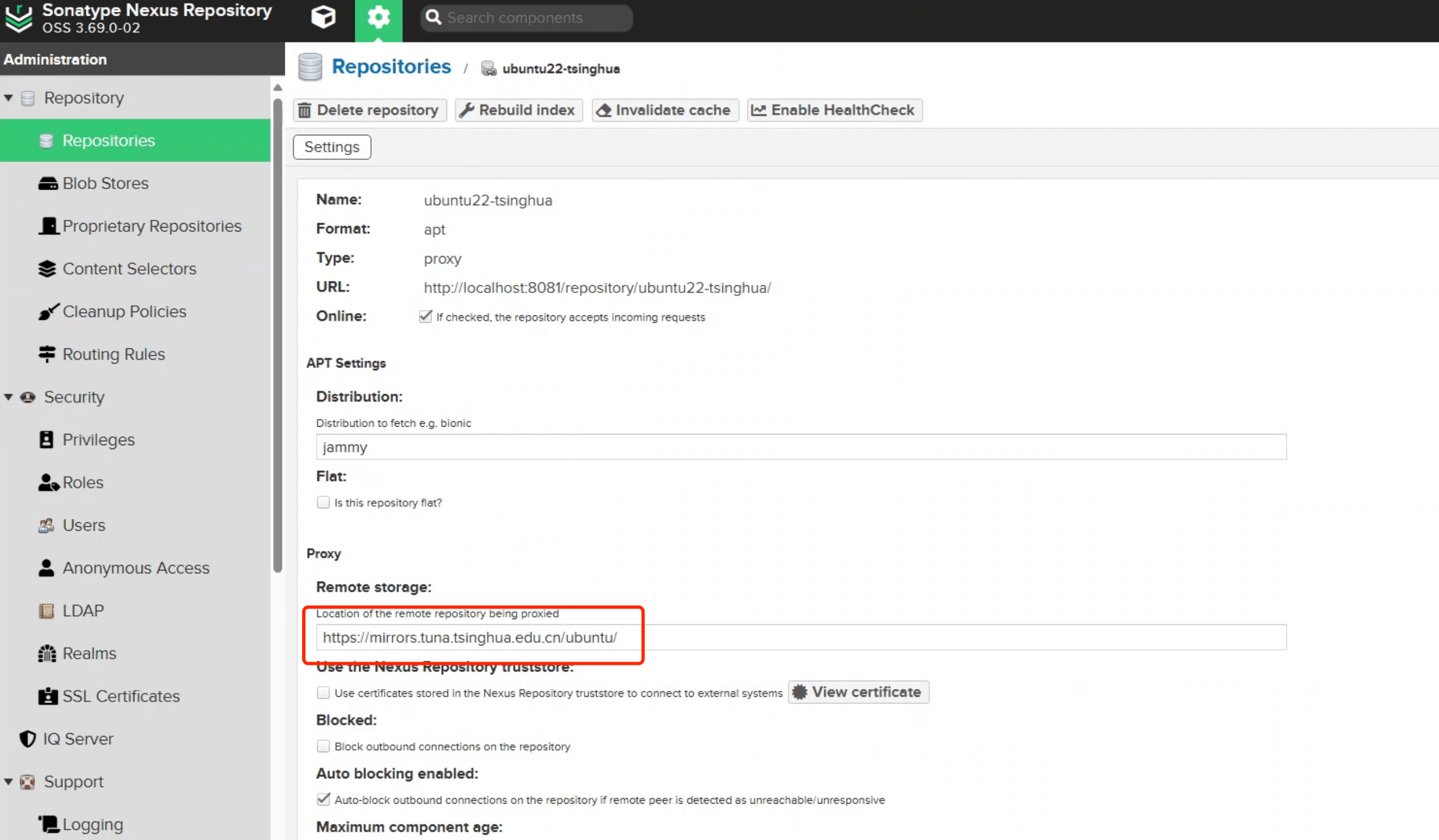Open Routing Rules page
The height and width of the screenshot is (840, 1439).
[x=114, y=355]
